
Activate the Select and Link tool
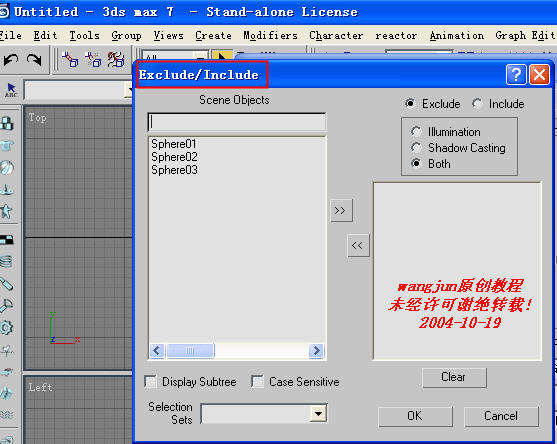pyautogui.click(x=70, y=59)
